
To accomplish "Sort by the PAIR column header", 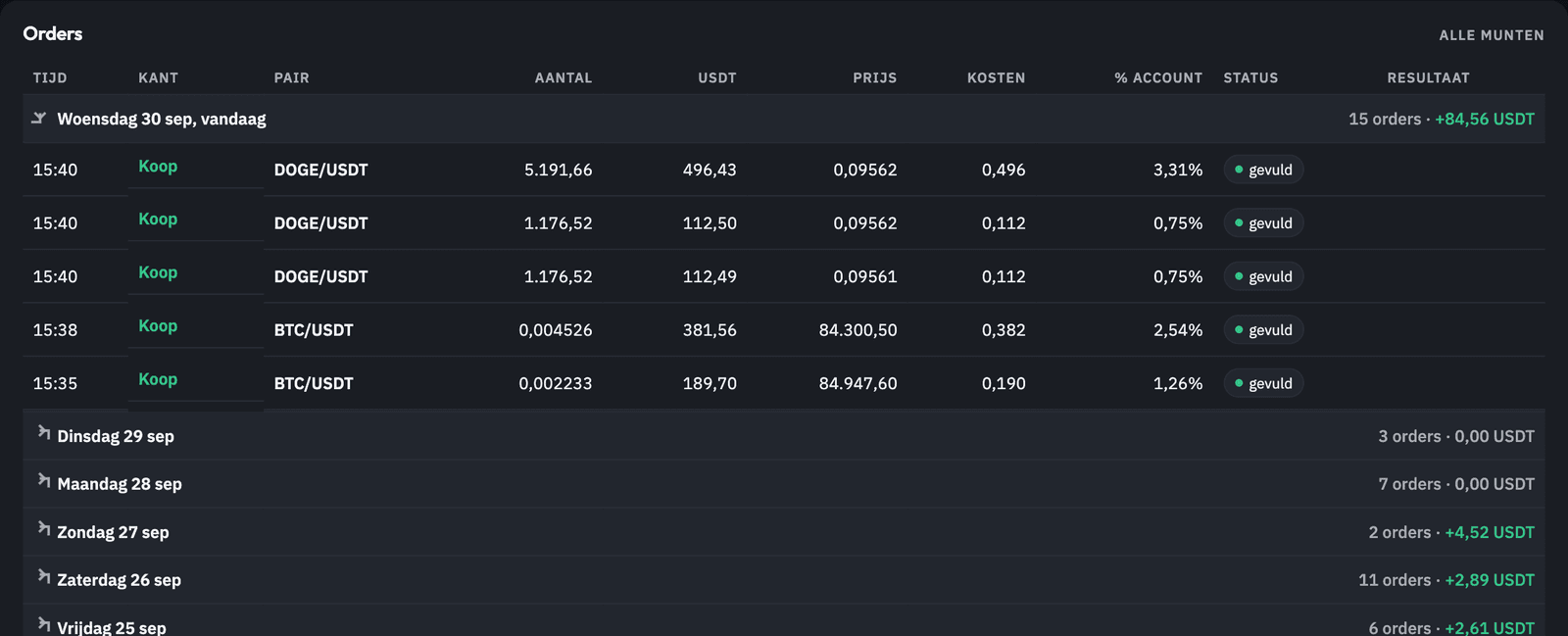I will [x=292, y=77].
